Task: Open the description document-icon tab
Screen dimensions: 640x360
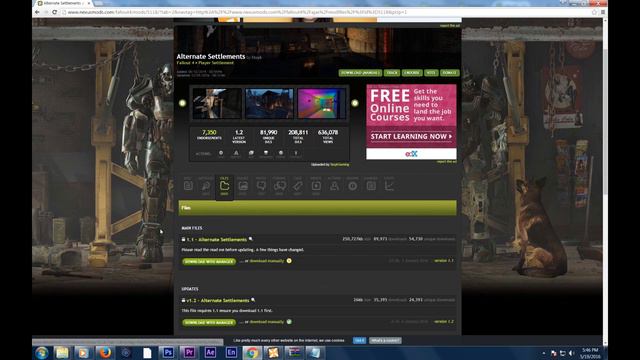Action: pos(188,186)
